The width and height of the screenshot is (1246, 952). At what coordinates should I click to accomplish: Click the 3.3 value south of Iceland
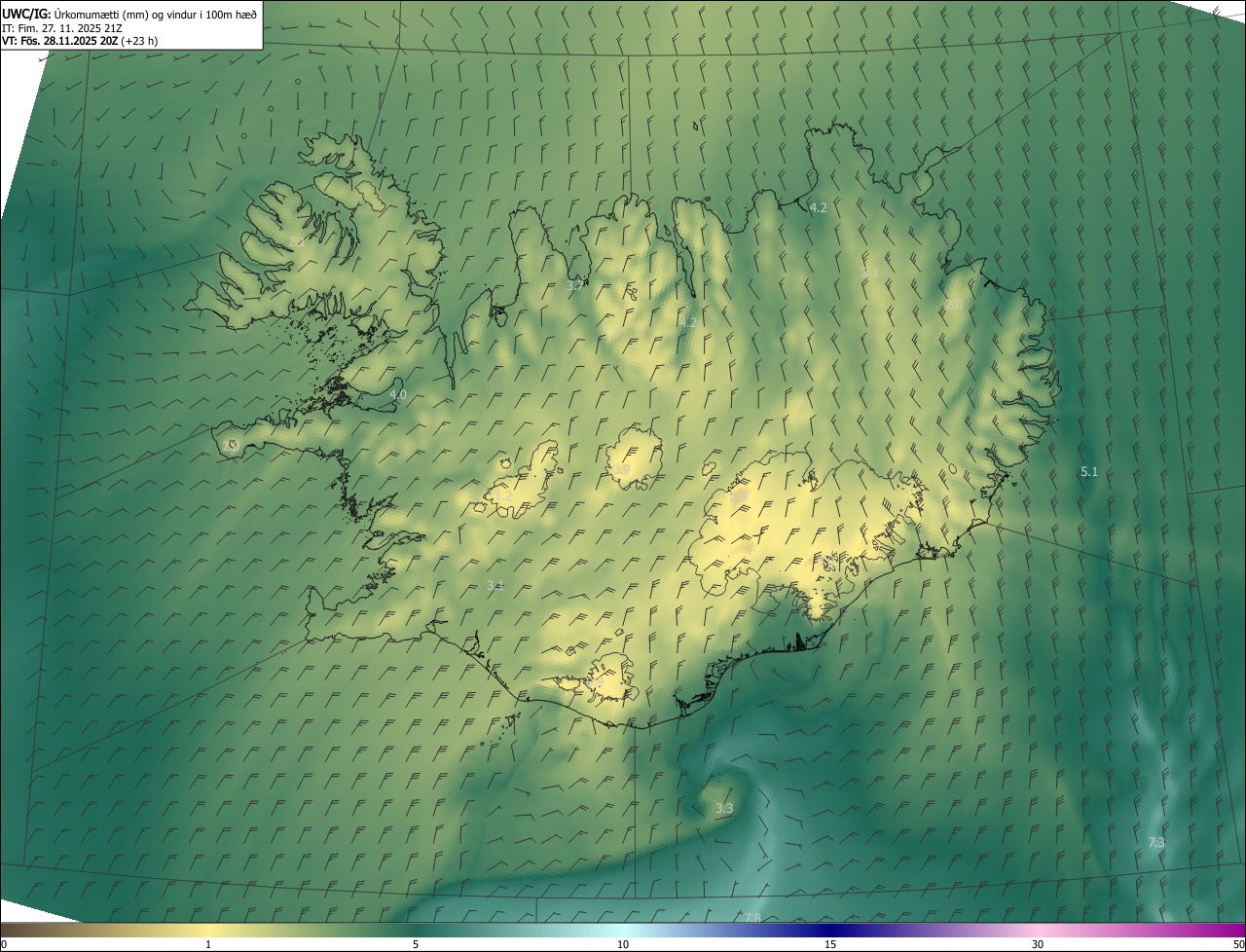coord(724,809)
